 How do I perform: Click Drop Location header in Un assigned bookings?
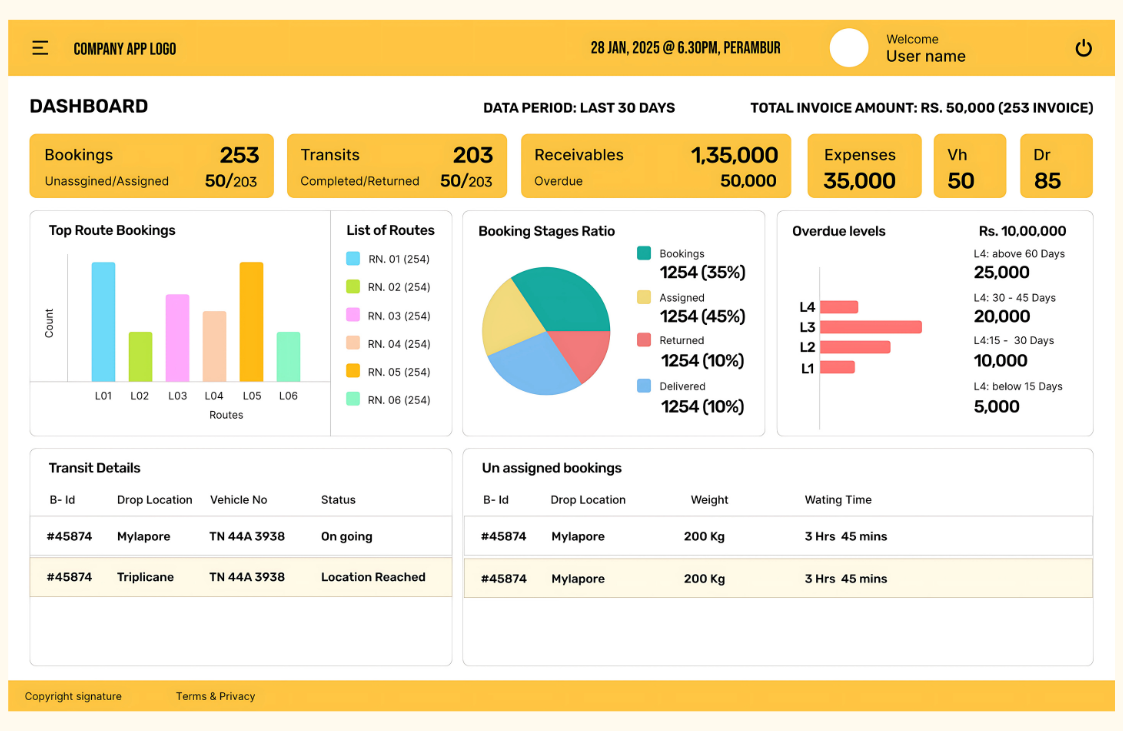[x=588, y=500]
